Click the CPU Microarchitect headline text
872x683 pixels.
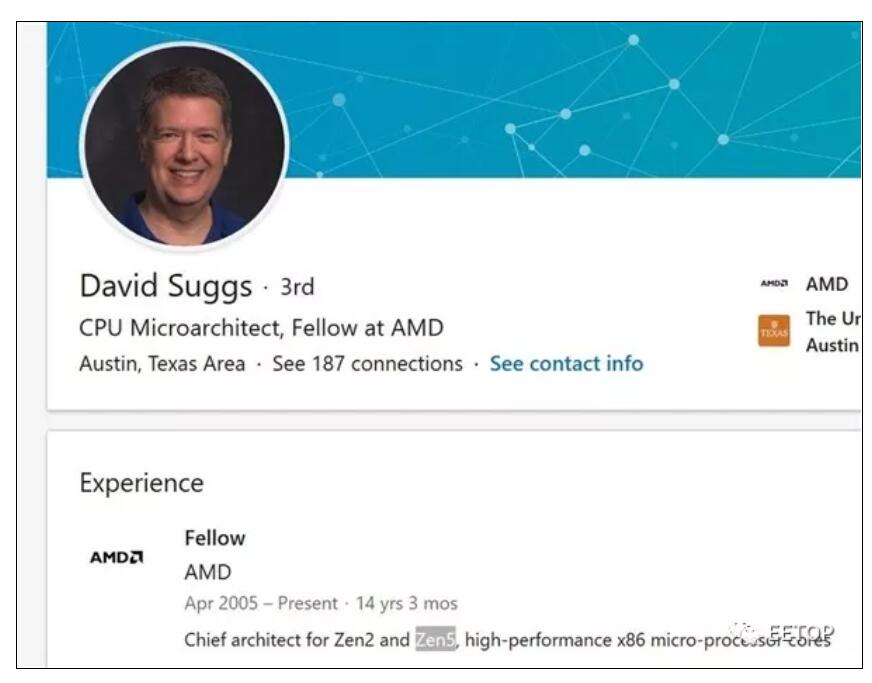coord(261,328)
